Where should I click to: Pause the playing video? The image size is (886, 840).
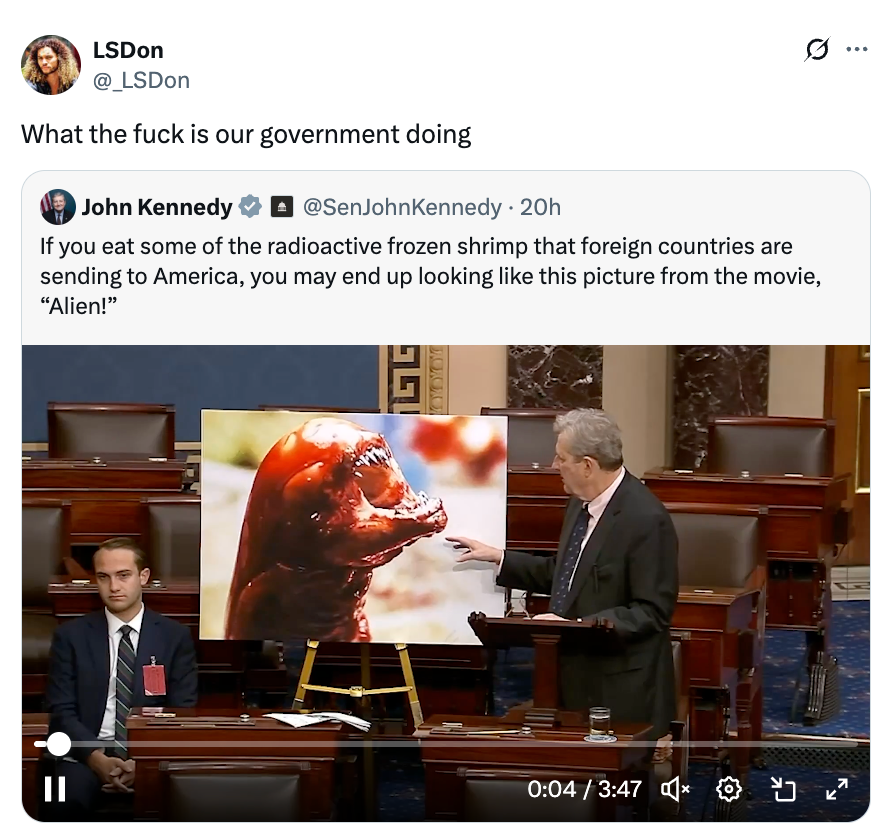point(55,789)
